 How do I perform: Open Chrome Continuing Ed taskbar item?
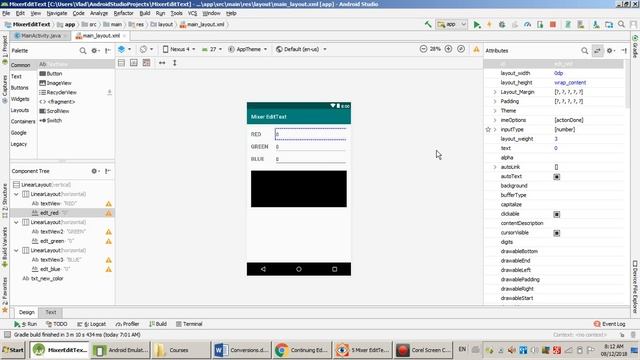(301, 350)
